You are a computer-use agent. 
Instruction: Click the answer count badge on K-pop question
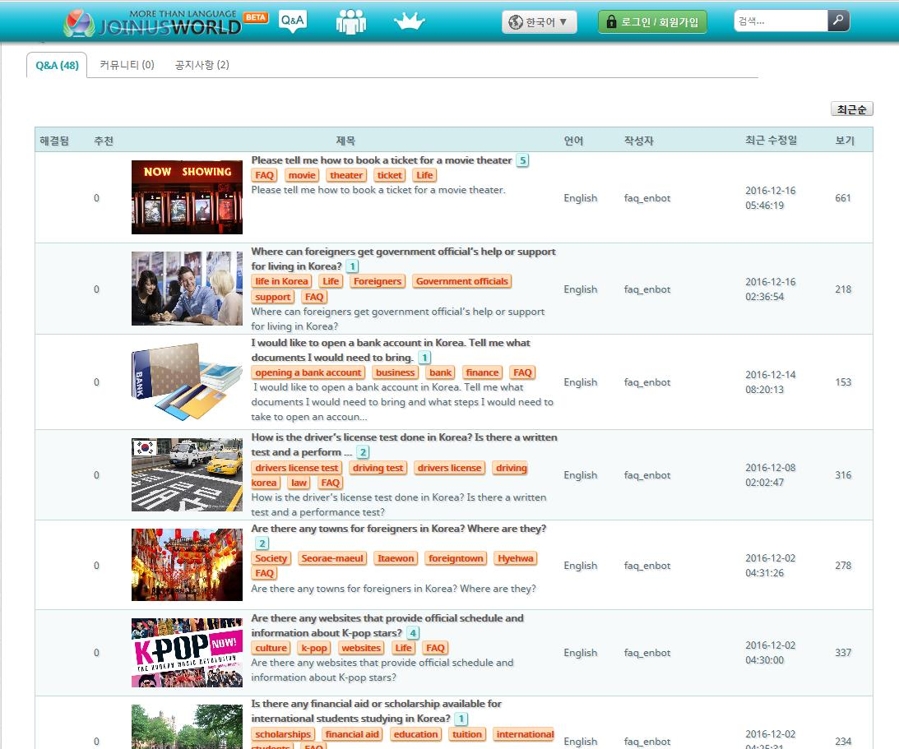[x=413, y=633]
